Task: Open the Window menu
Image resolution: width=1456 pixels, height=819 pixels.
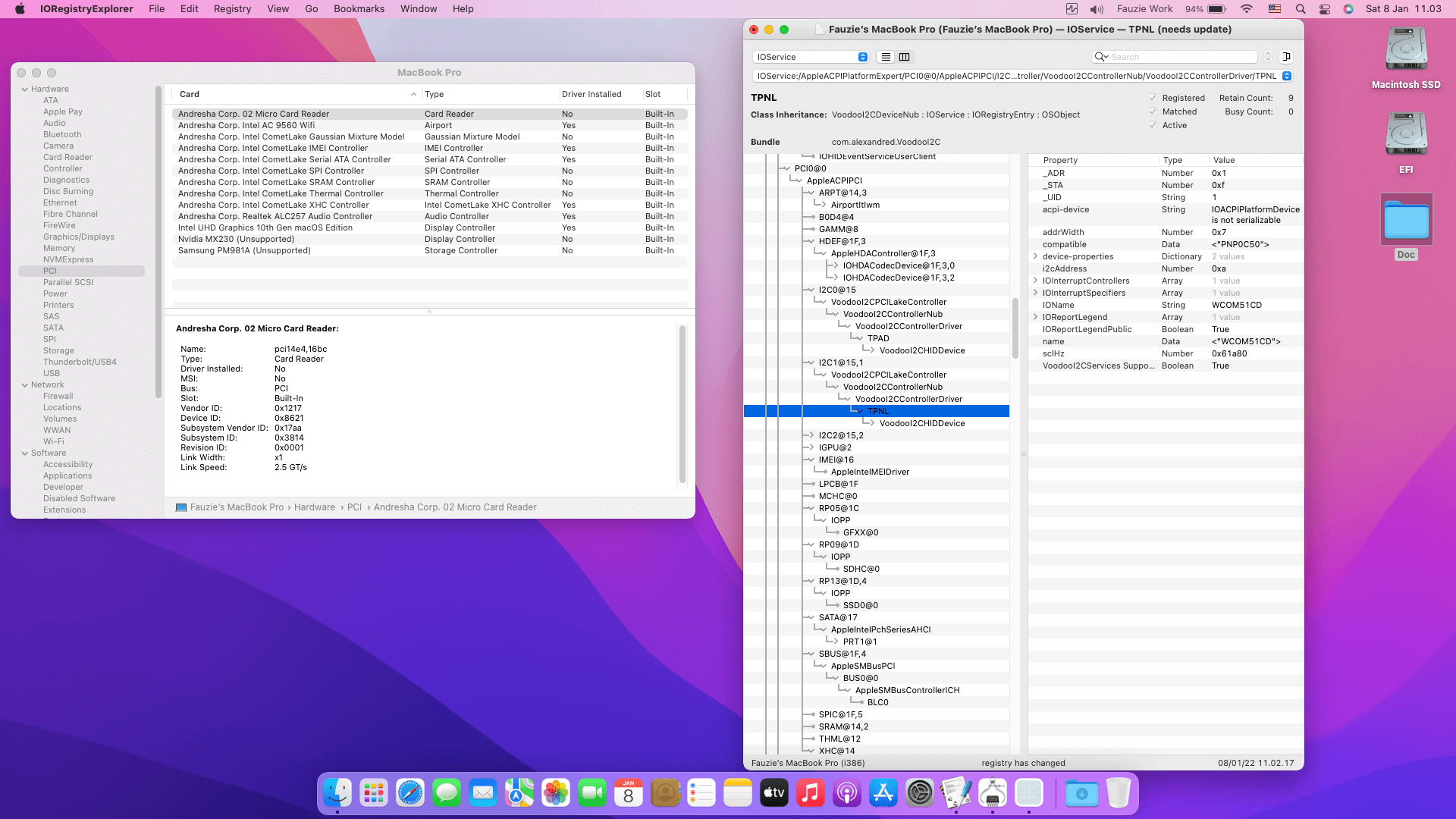Action: point(419,9)
